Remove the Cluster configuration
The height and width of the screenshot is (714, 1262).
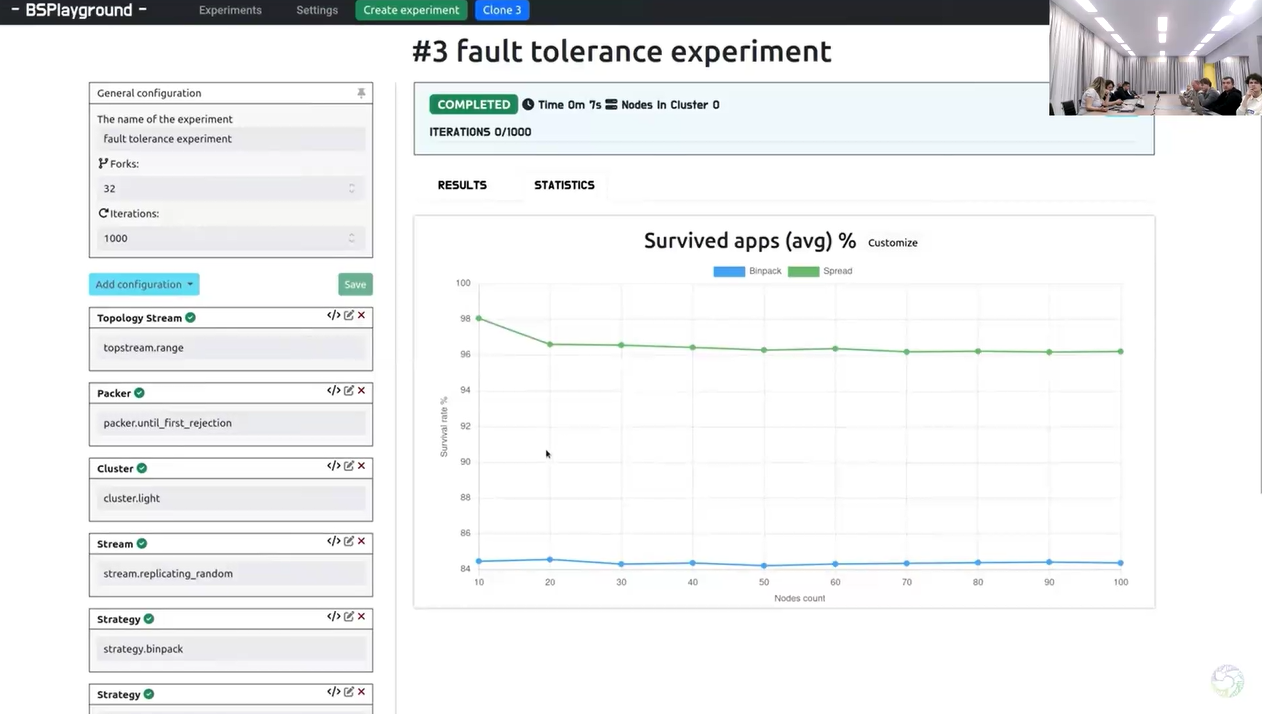point(362,466)
